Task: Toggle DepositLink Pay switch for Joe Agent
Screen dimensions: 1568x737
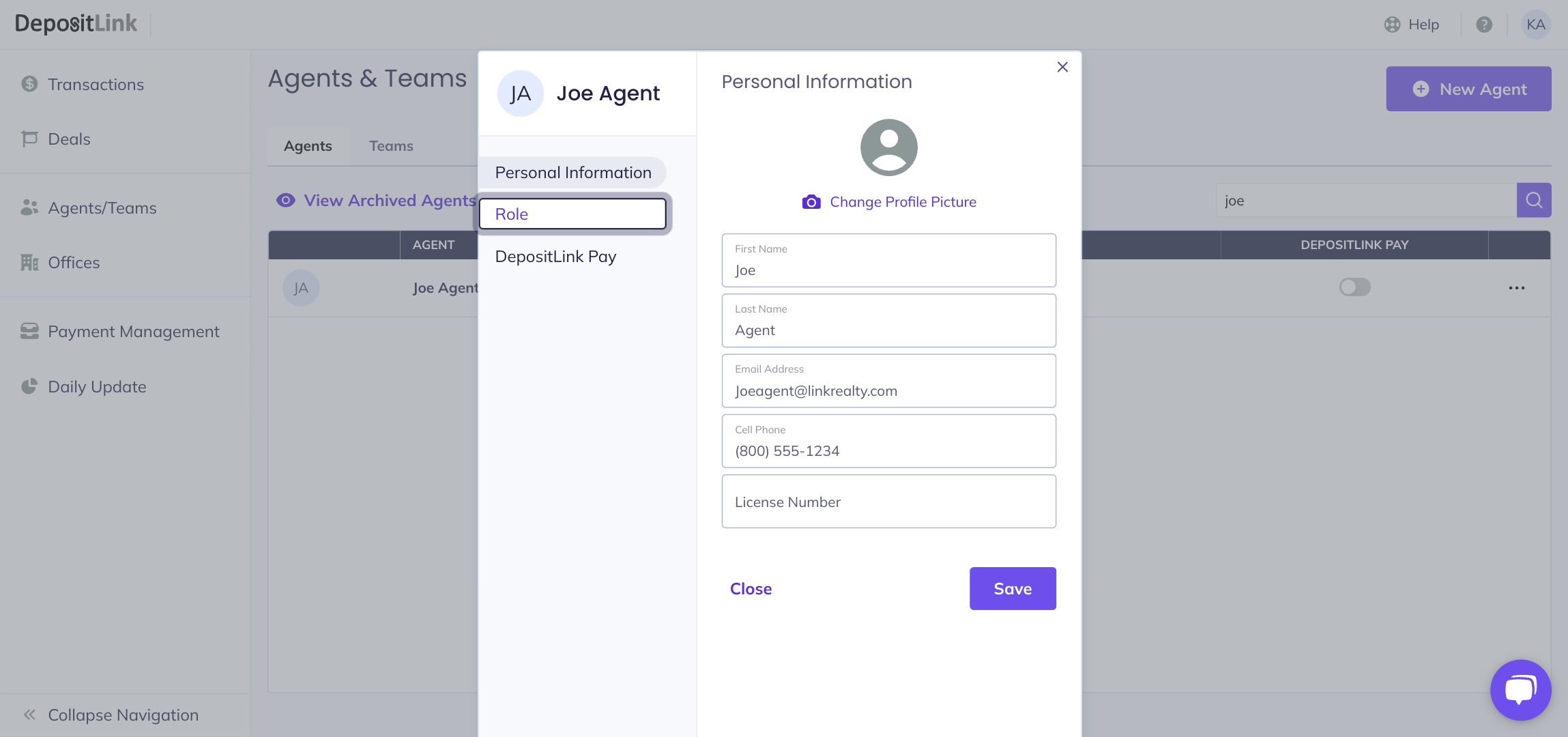Action: (1354, 287)
